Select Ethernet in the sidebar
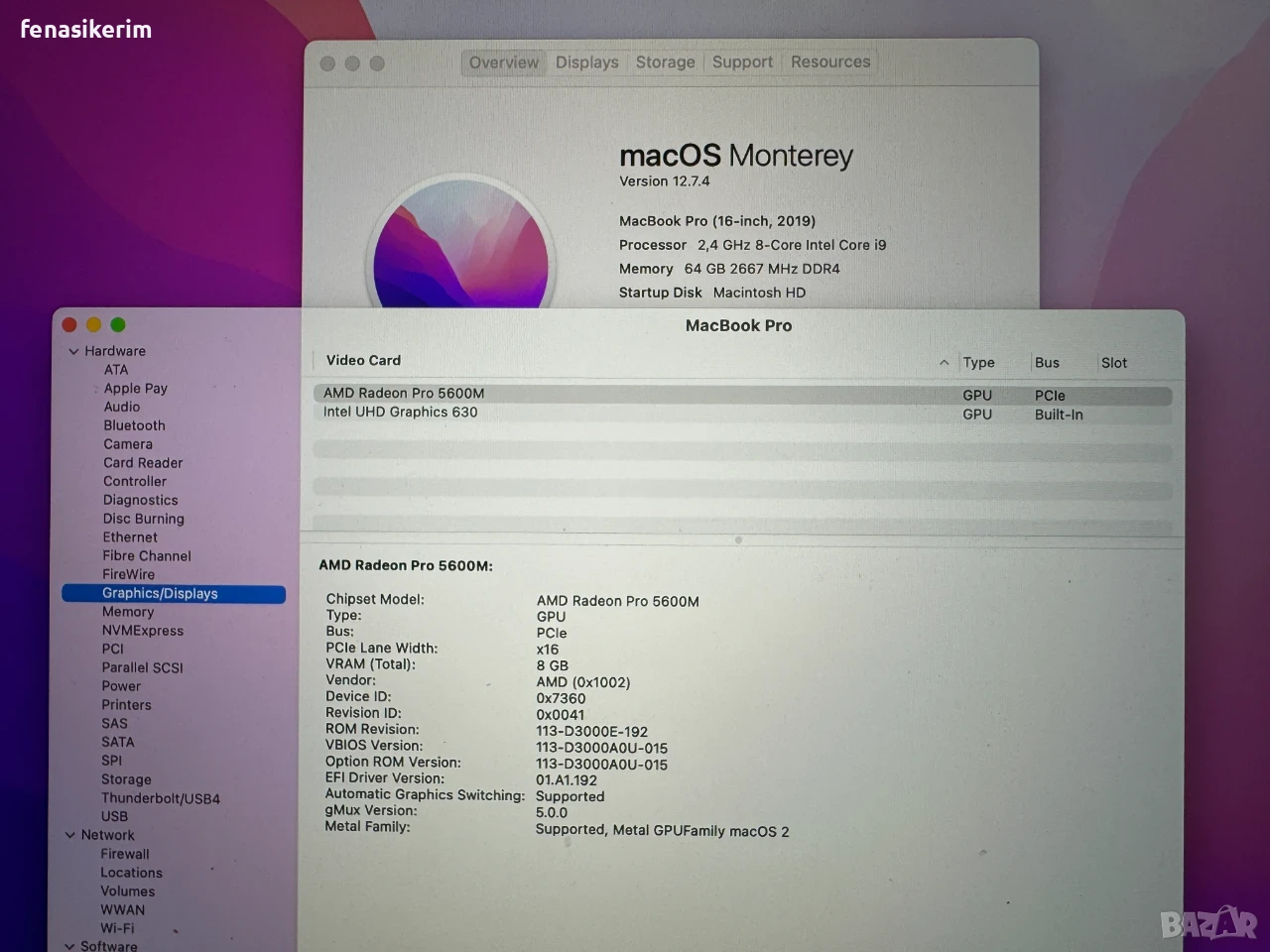Image resolution: width=1270 pixels, height=952 pixels. click(x=130, y=537)
